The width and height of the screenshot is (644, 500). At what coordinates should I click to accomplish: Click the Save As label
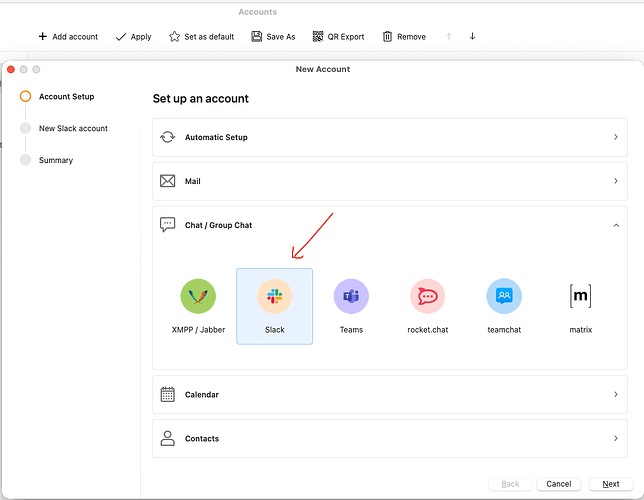tap(281, 37)
